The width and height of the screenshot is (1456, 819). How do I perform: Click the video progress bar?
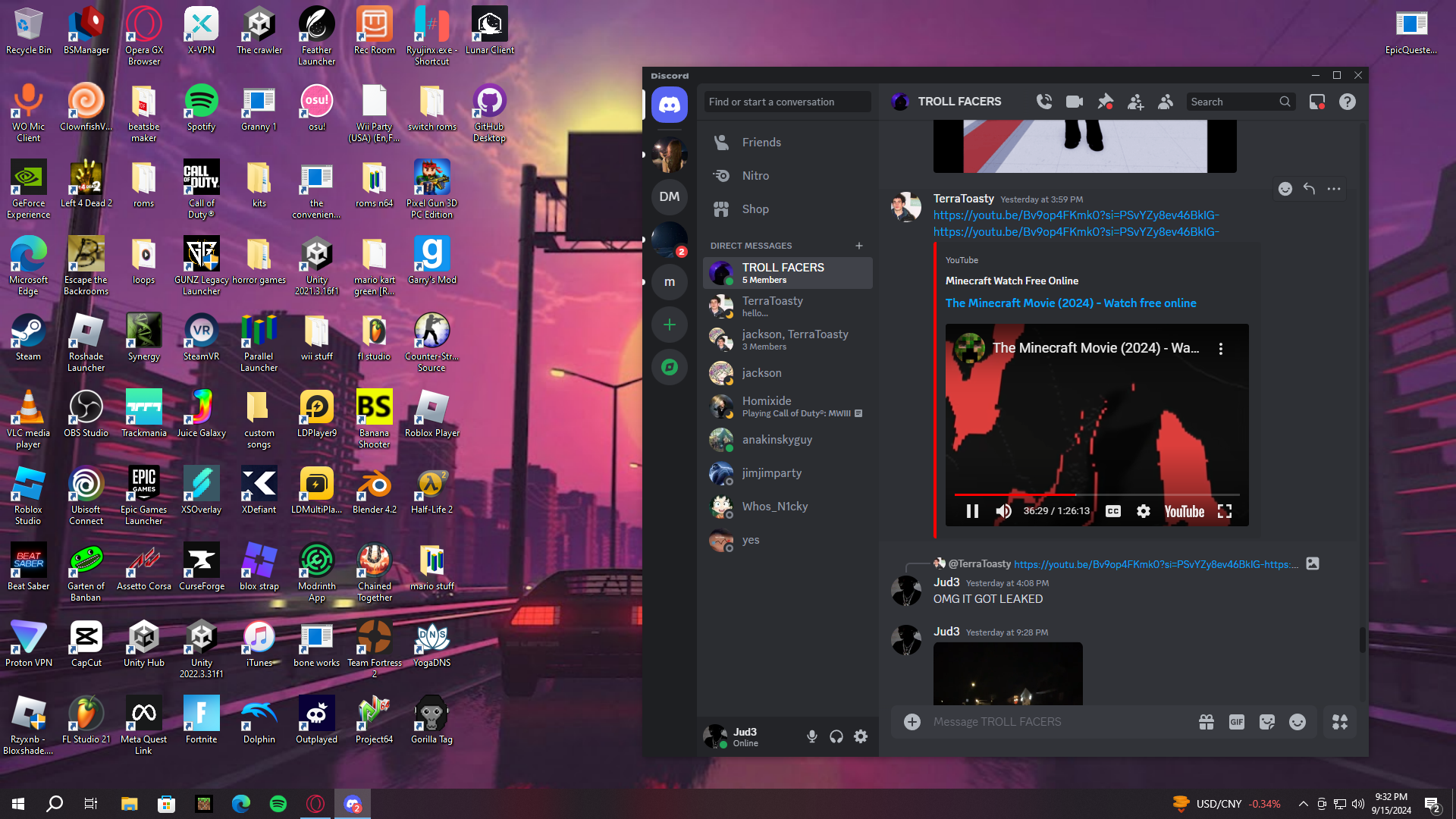tap(1096, 494)
